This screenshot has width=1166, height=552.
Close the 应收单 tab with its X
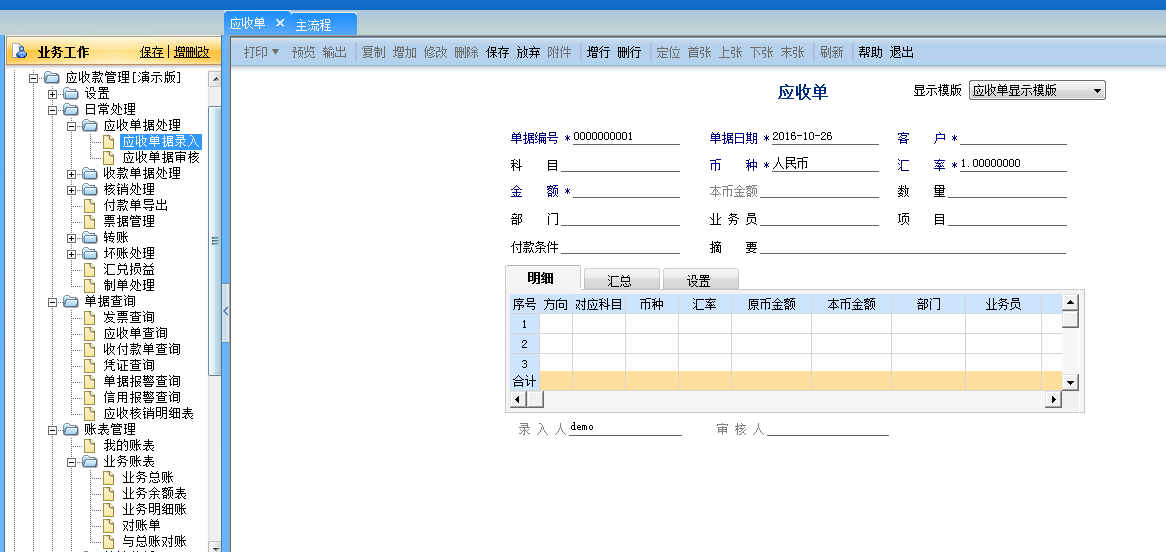(x=280, y=23)
